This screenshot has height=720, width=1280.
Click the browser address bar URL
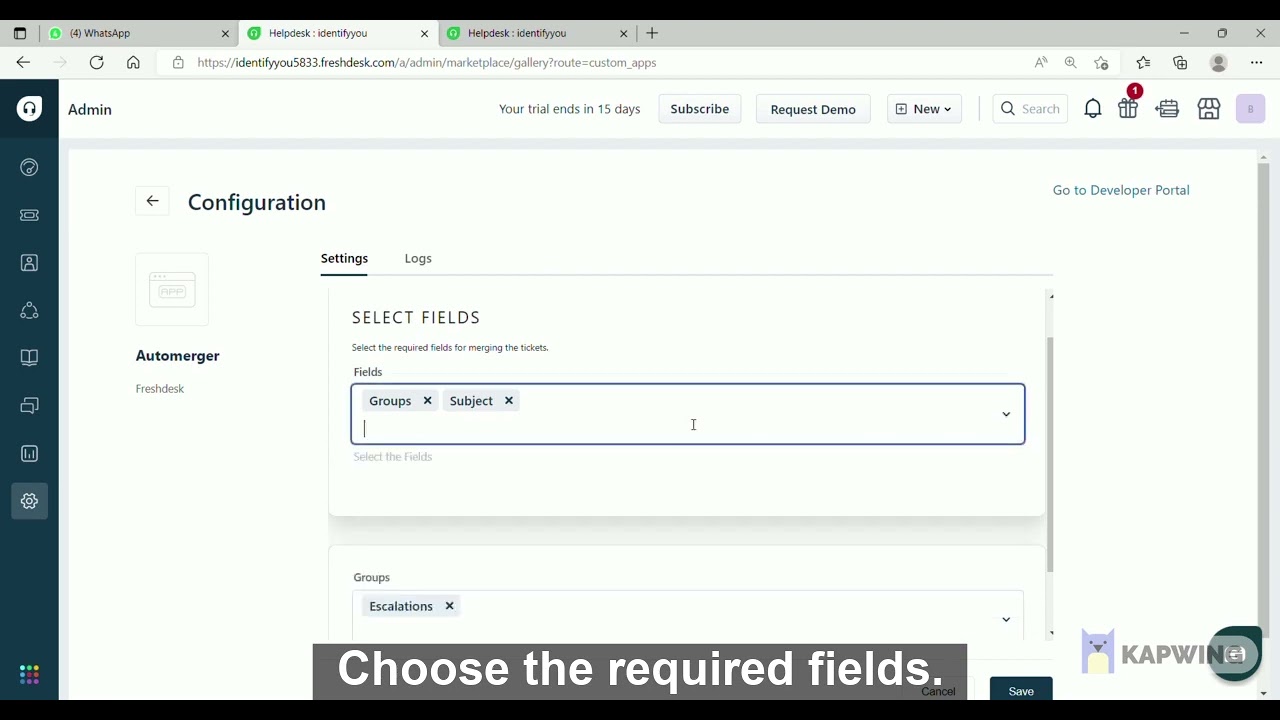coord(427,62)
